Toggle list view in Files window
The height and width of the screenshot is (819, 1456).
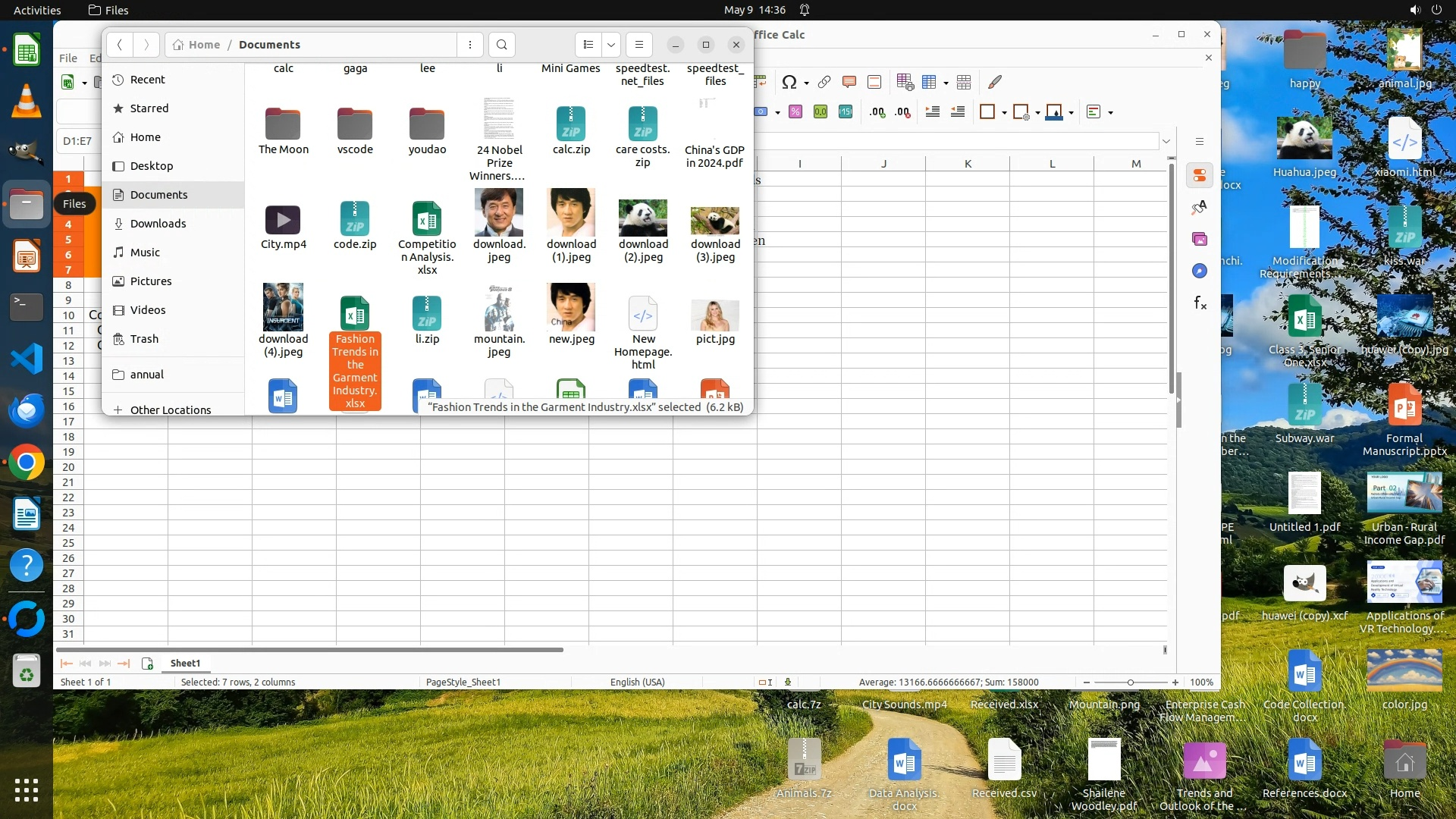pos(588,45)
